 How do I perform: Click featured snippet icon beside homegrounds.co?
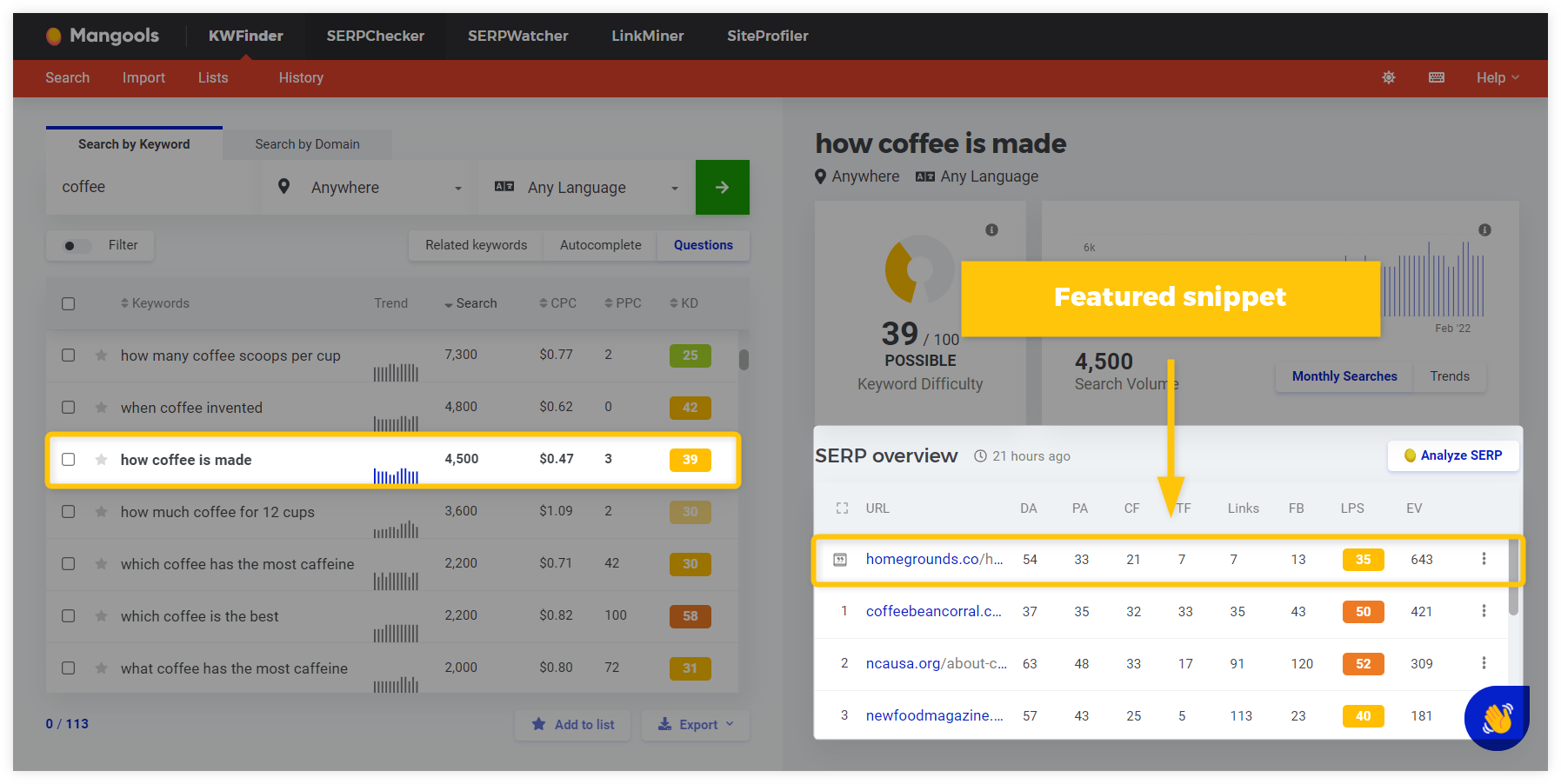840,560
